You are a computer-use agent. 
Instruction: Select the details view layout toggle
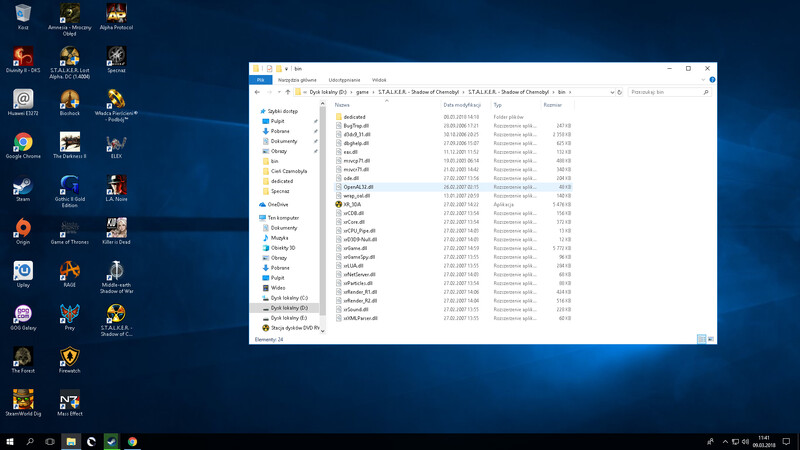click(702, 339)
